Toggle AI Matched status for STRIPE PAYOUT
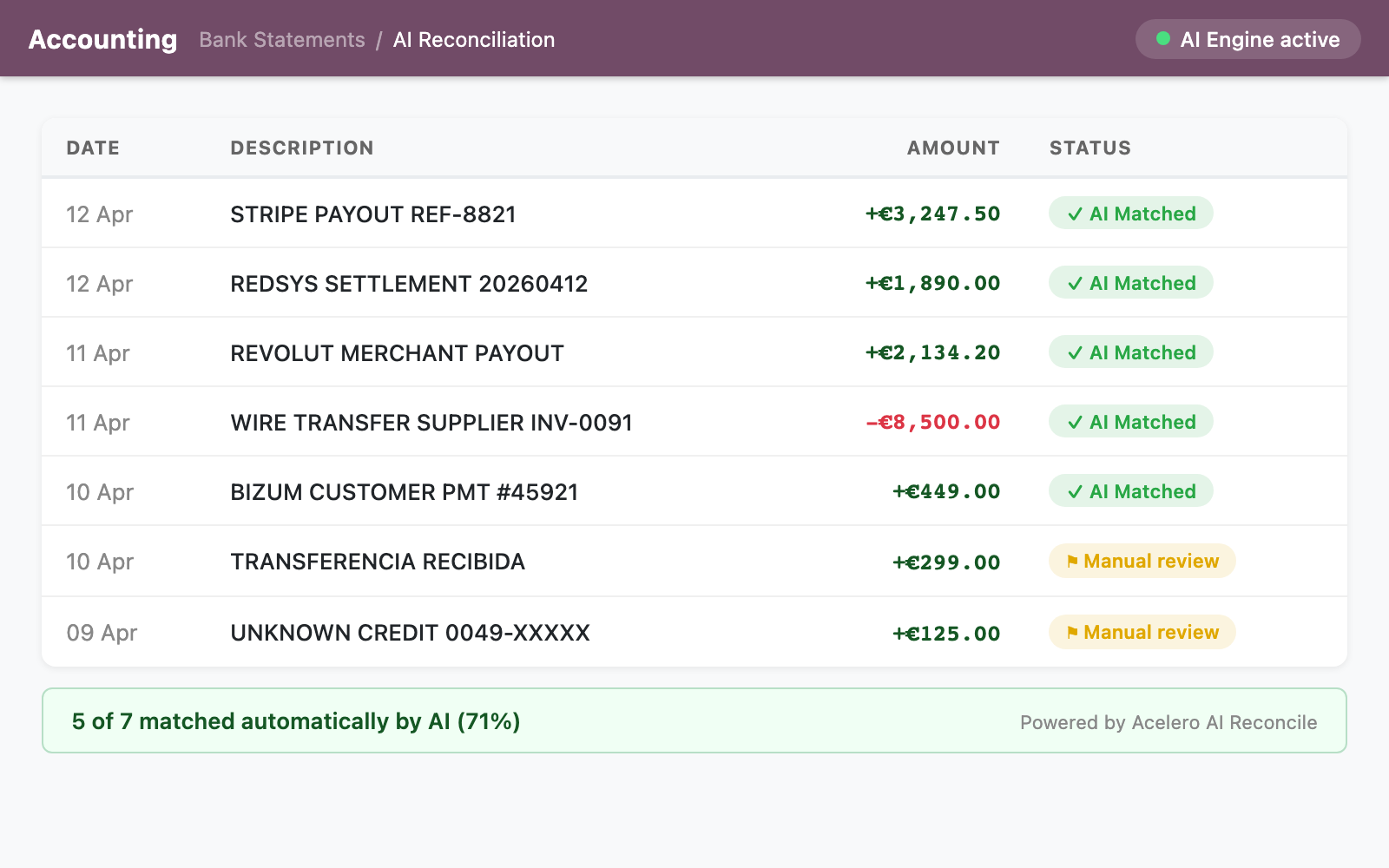The height and width of the screenshot is (868, 1389). click(1129, 214)
